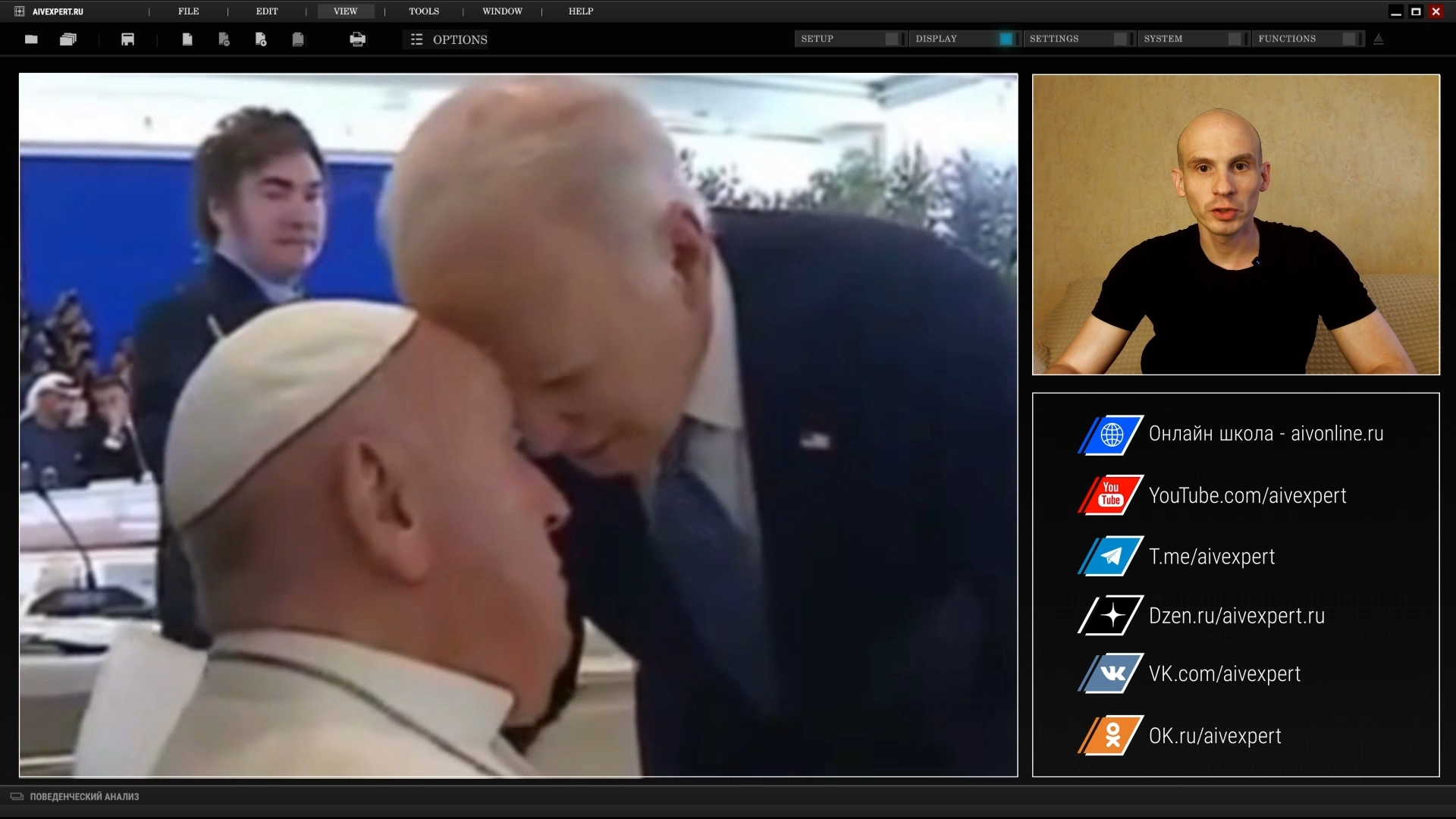Image resolution: width=1456 pixels, height=819 pixels.
Task: Click the remove document icon
Action: [224, 39]
